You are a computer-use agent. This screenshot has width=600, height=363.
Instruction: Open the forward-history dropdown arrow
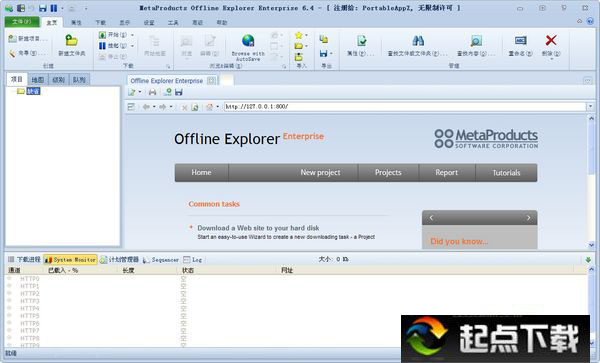tap(171, 107)
